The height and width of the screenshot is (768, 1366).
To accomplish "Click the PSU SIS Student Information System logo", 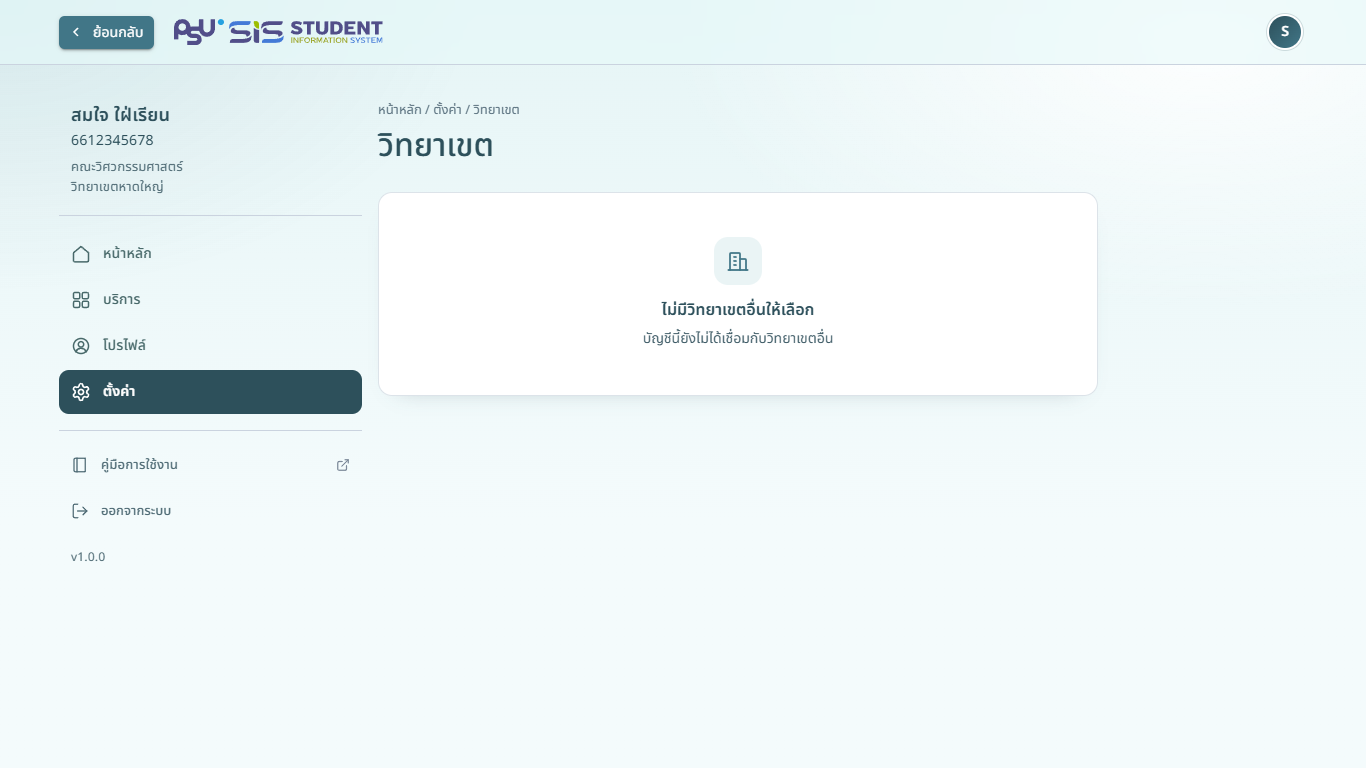I will tap(278, 32).
